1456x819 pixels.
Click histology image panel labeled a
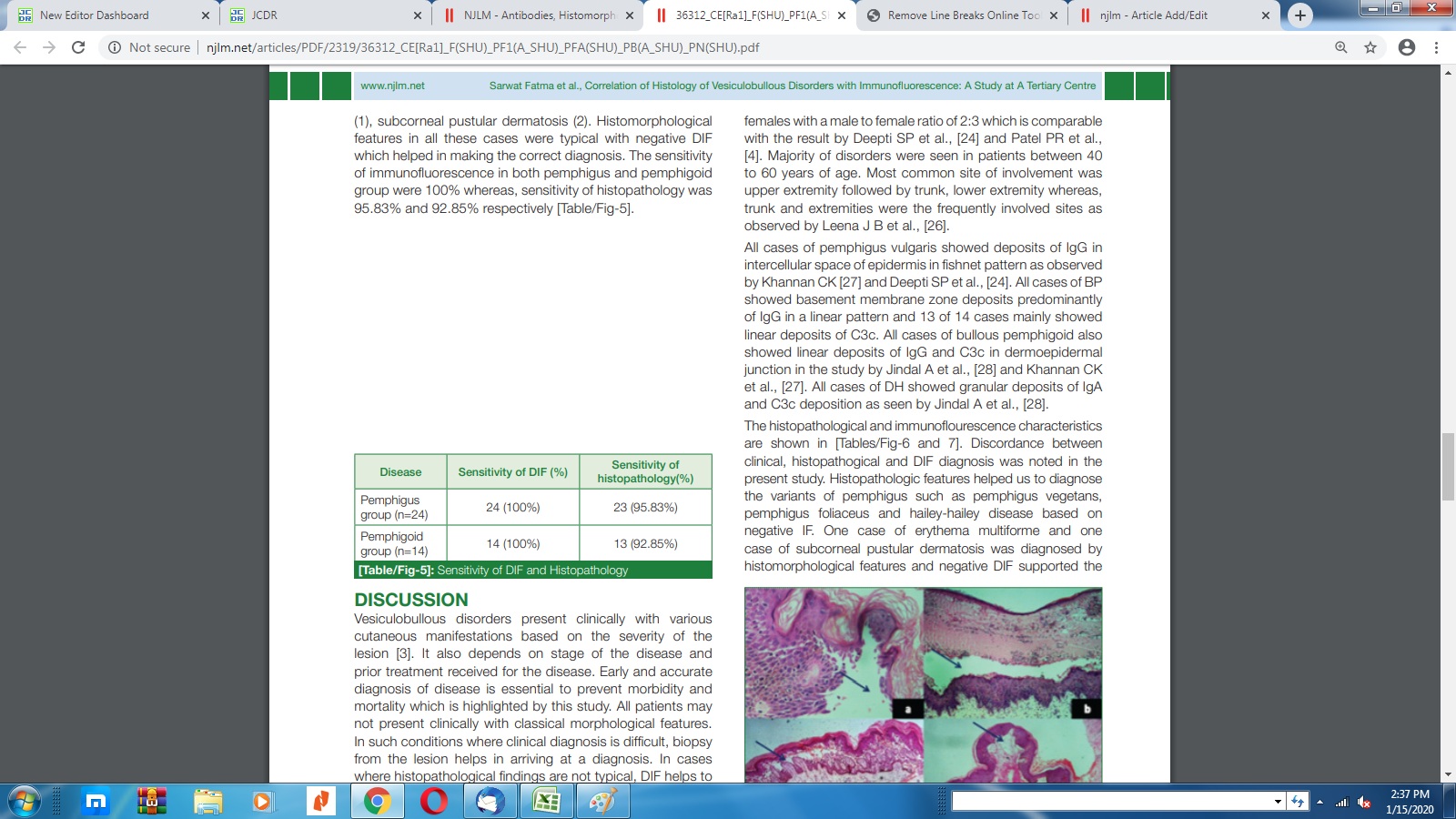tap(834, 652)
